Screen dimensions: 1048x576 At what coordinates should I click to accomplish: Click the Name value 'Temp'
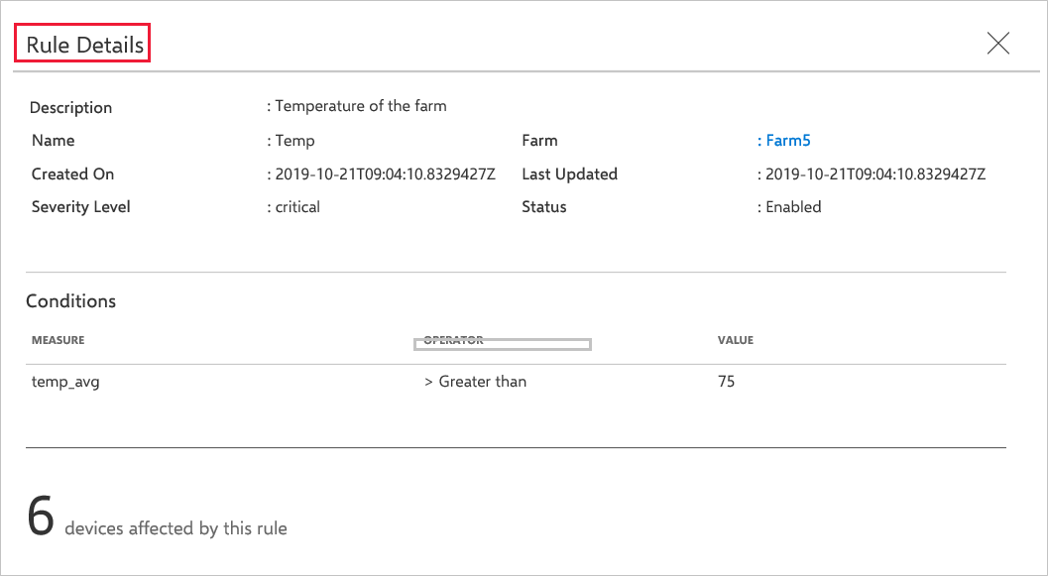pyautogui.click(x=295, y=141)
